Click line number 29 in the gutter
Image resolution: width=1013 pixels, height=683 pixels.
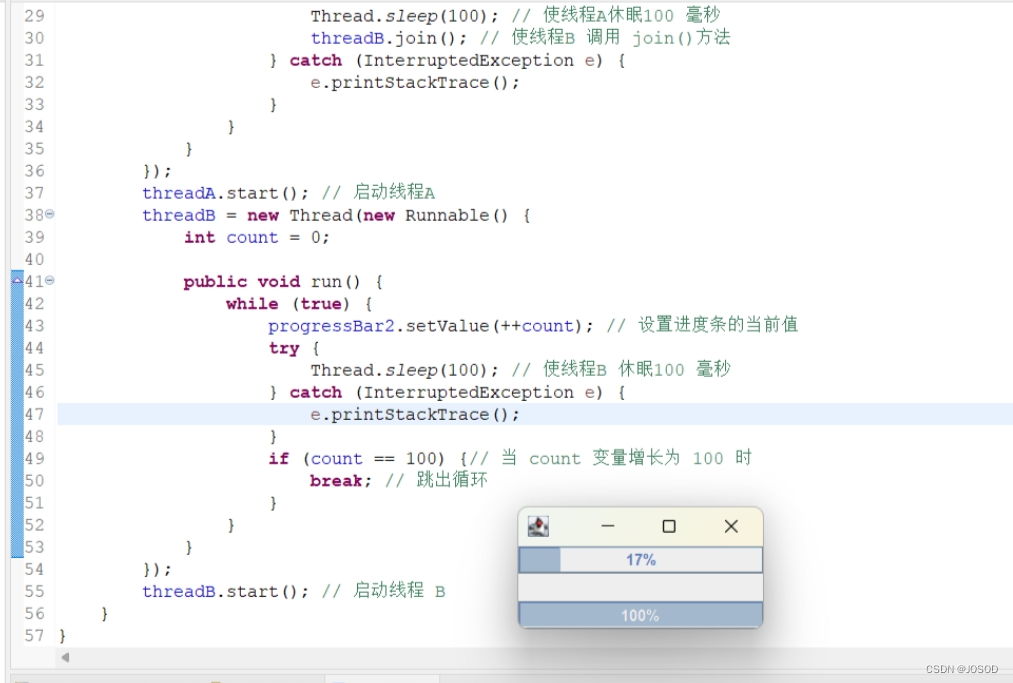coord(34,16)
